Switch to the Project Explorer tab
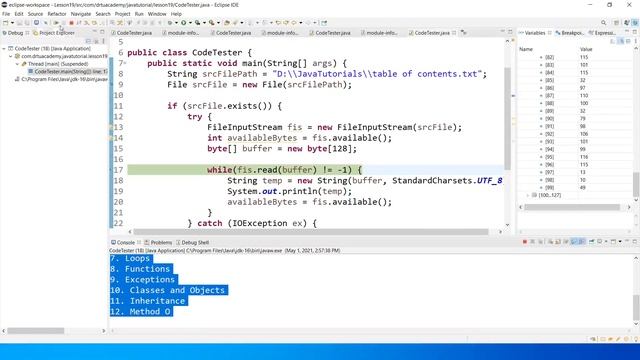The image size is (640, 360). (x=53, y=33)
